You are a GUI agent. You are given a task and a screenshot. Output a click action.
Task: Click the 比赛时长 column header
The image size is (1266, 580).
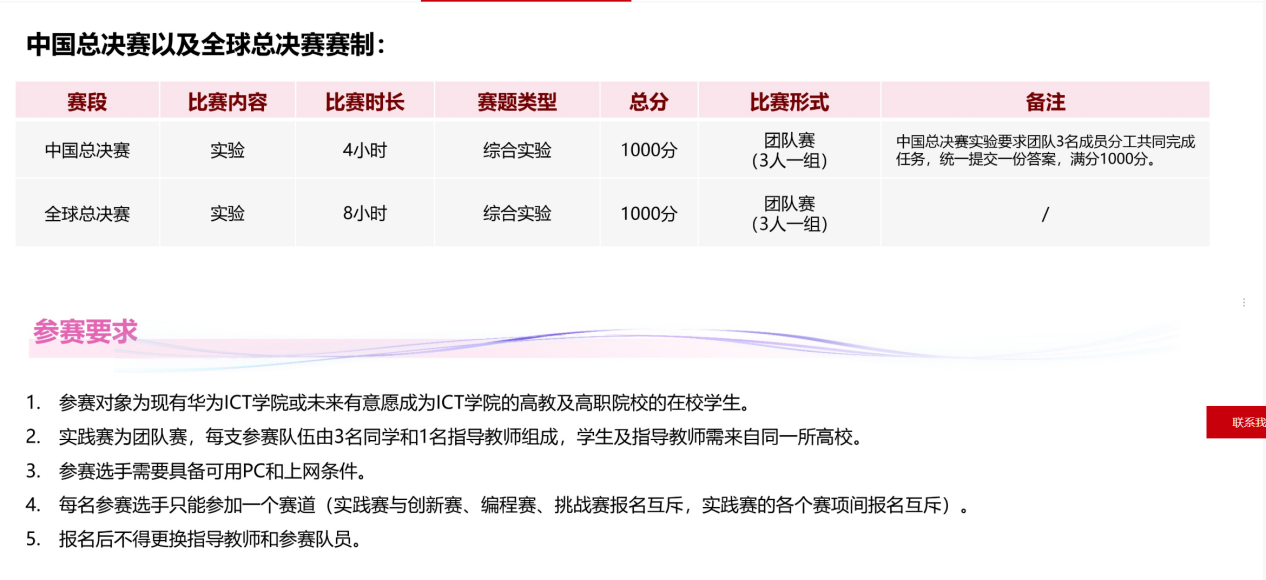tap(364, 101)
